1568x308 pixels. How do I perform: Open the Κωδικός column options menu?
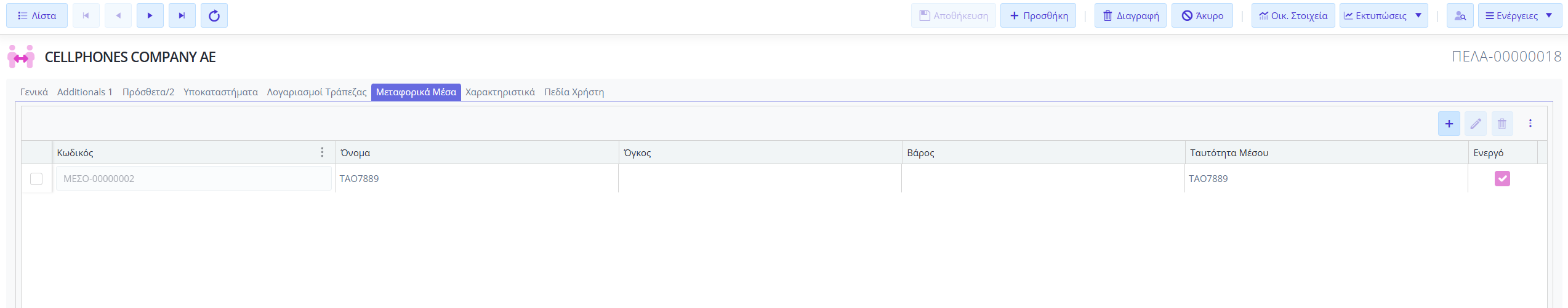[x=322, y=152]
